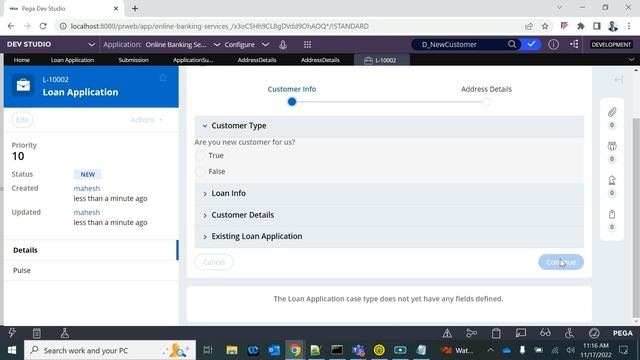
Task: Click the Edit button
Action: (22, 120)
